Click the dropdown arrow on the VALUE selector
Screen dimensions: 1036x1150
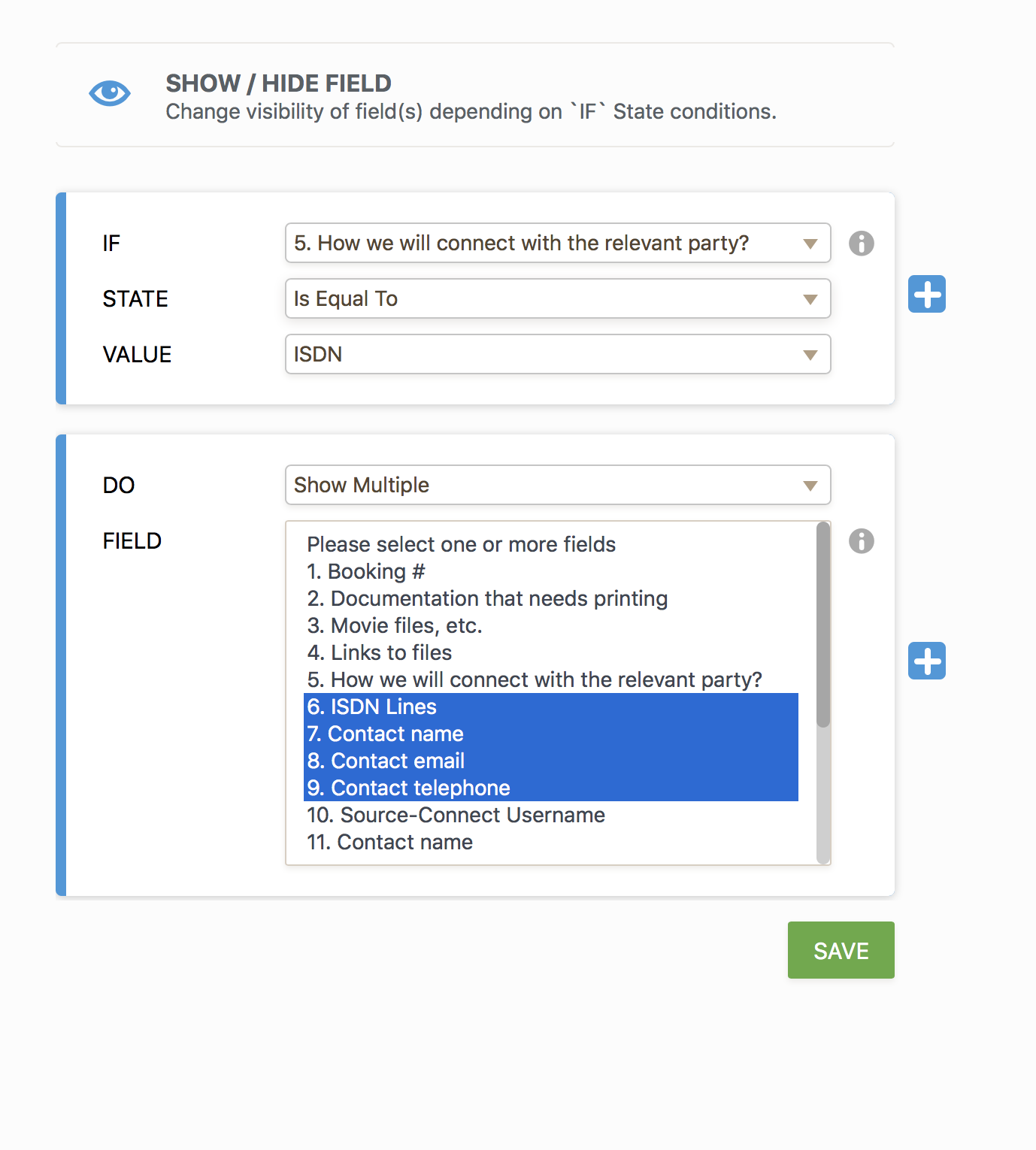tap(810, 354)
